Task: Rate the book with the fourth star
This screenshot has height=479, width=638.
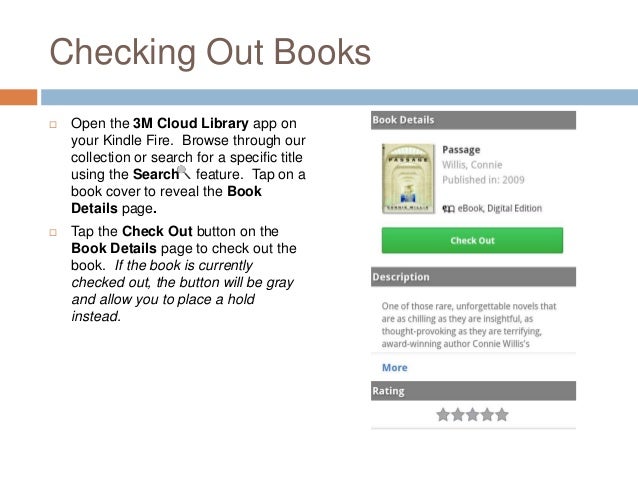Action: tap(487, 415)
